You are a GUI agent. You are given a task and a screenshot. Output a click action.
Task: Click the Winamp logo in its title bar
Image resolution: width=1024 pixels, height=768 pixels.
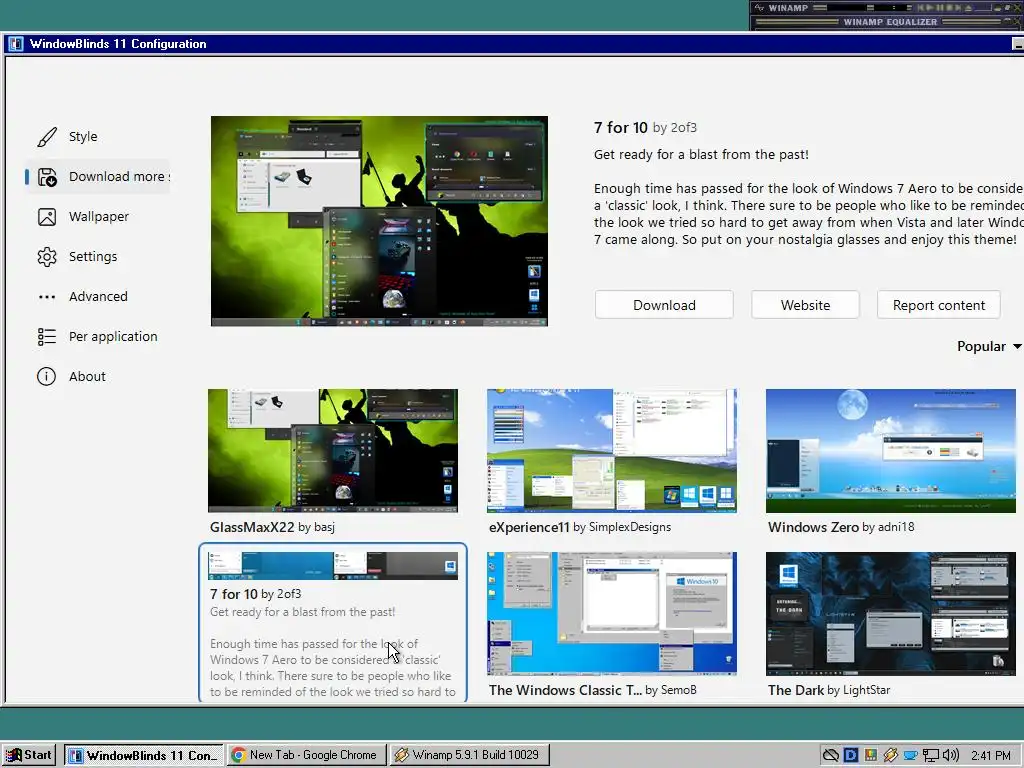pos(760,8)
